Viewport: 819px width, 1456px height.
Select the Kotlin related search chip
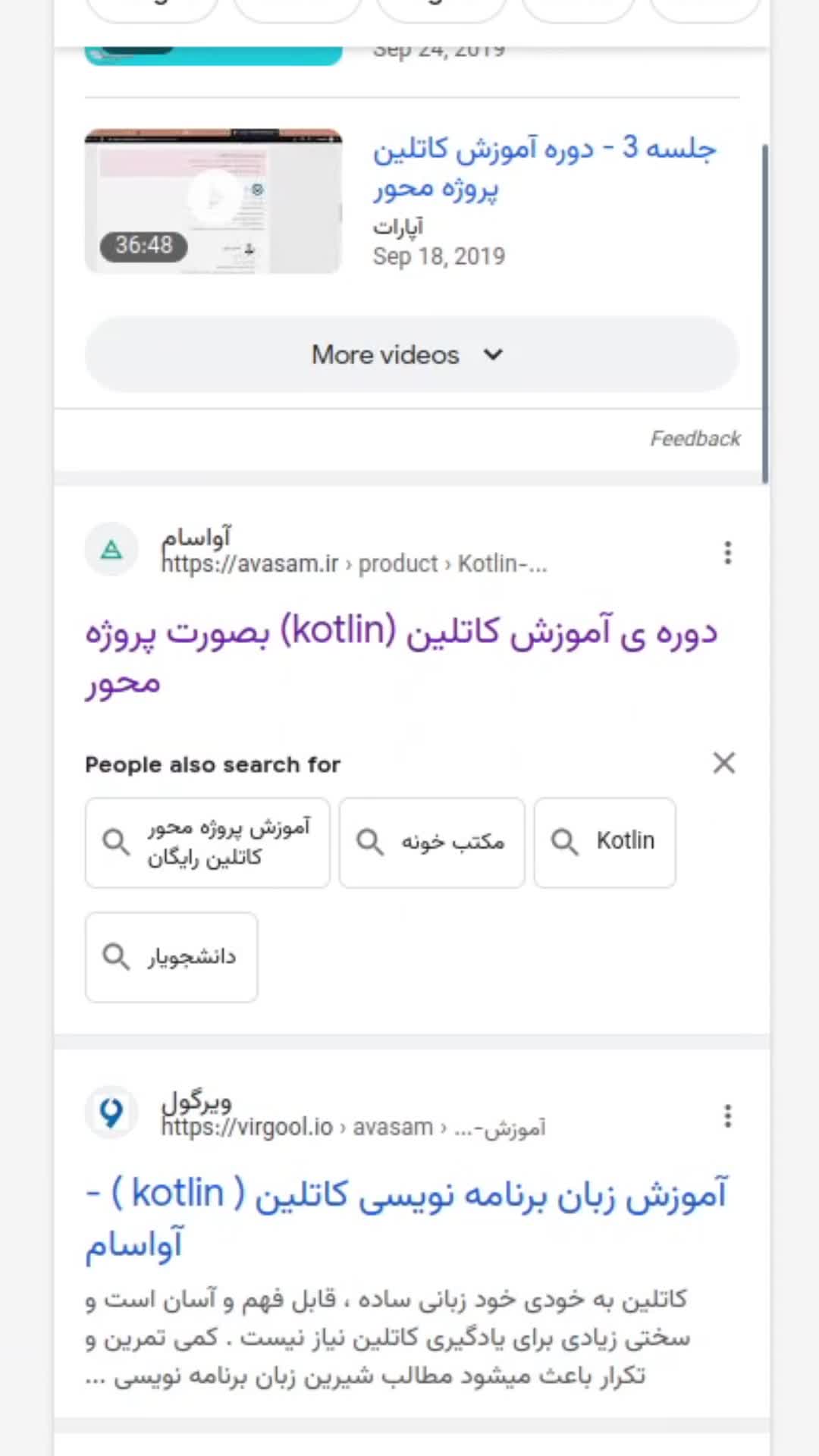coord(625,842)
